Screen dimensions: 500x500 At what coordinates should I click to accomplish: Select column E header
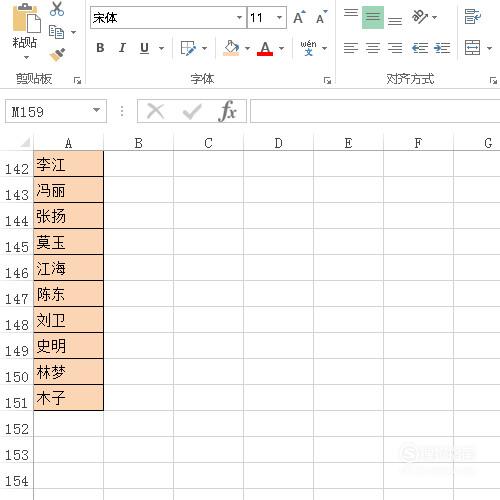point(348,143)
